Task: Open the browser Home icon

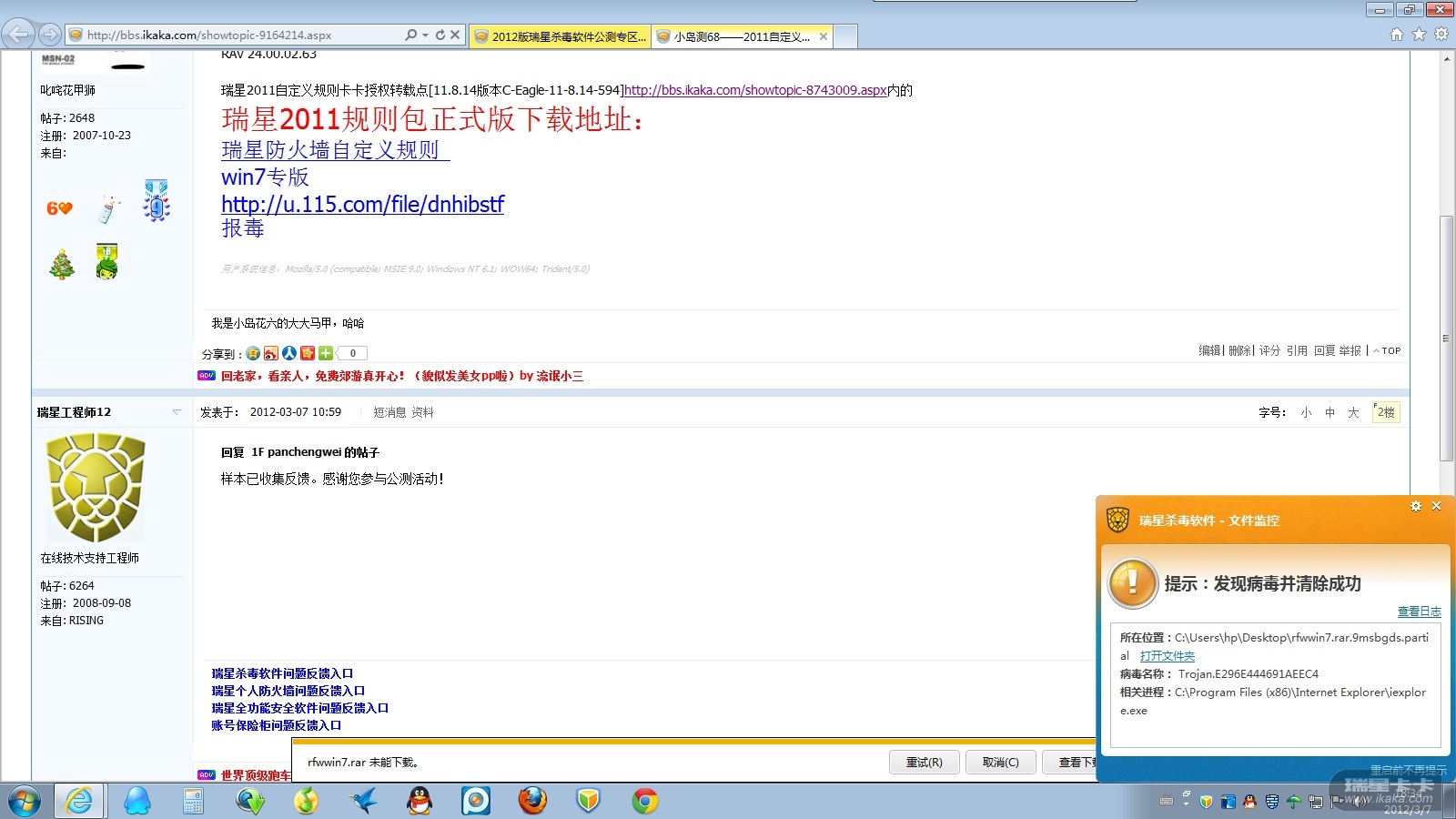Action: click(1397, 35)
